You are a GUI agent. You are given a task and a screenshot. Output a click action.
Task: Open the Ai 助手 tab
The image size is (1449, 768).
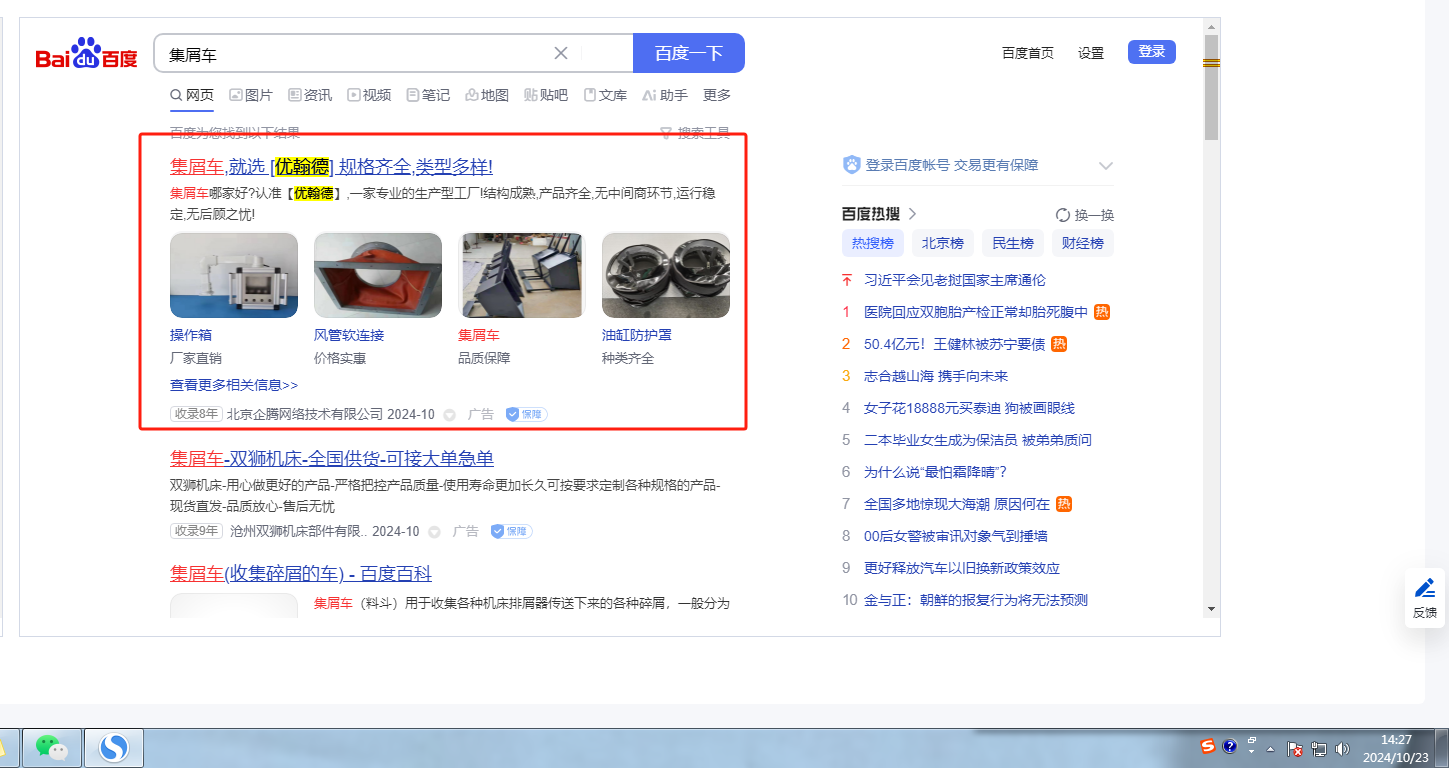click(665, 95)
